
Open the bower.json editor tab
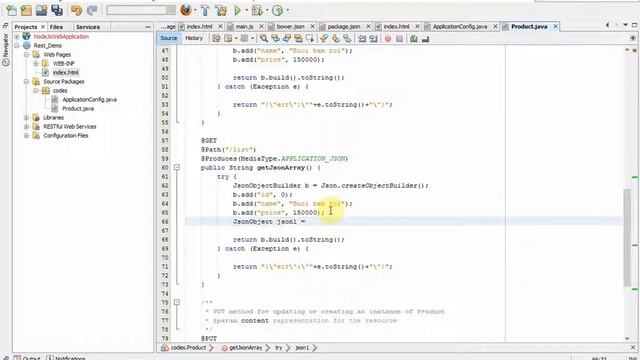(x=290, y=26)
